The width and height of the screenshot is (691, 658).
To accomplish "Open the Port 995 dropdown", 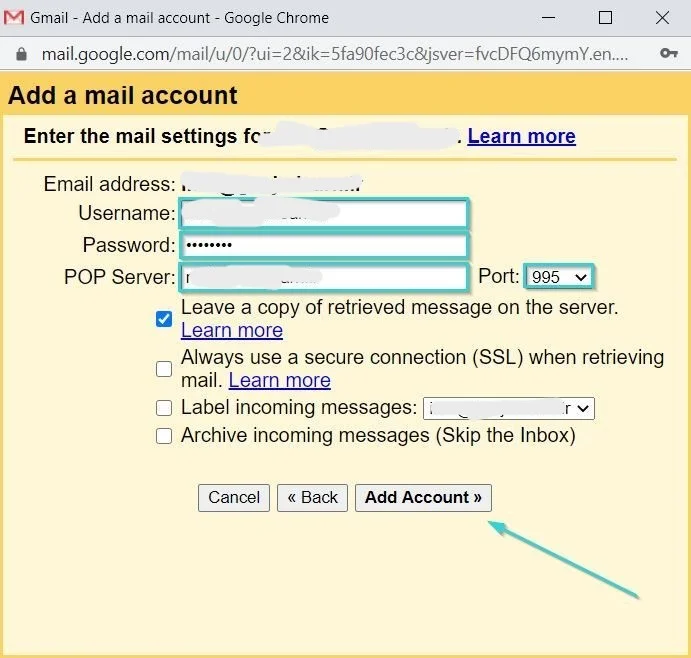I will (x=560, y=277).
